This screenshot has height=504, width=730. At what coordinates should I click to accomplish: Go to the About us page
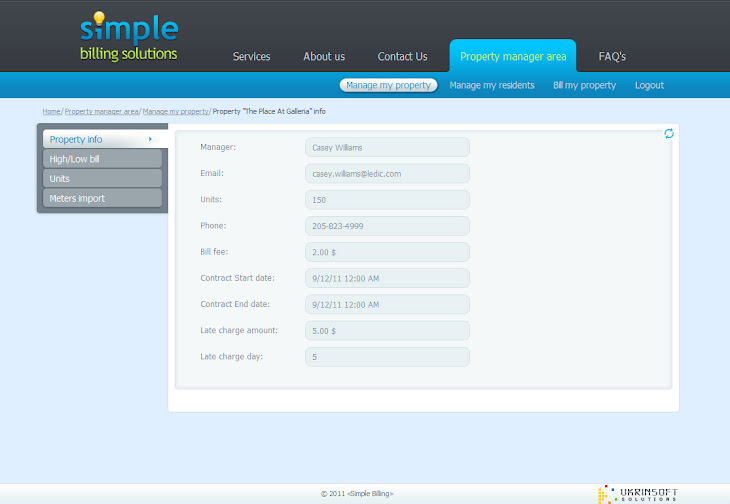[x=324, y=56]
